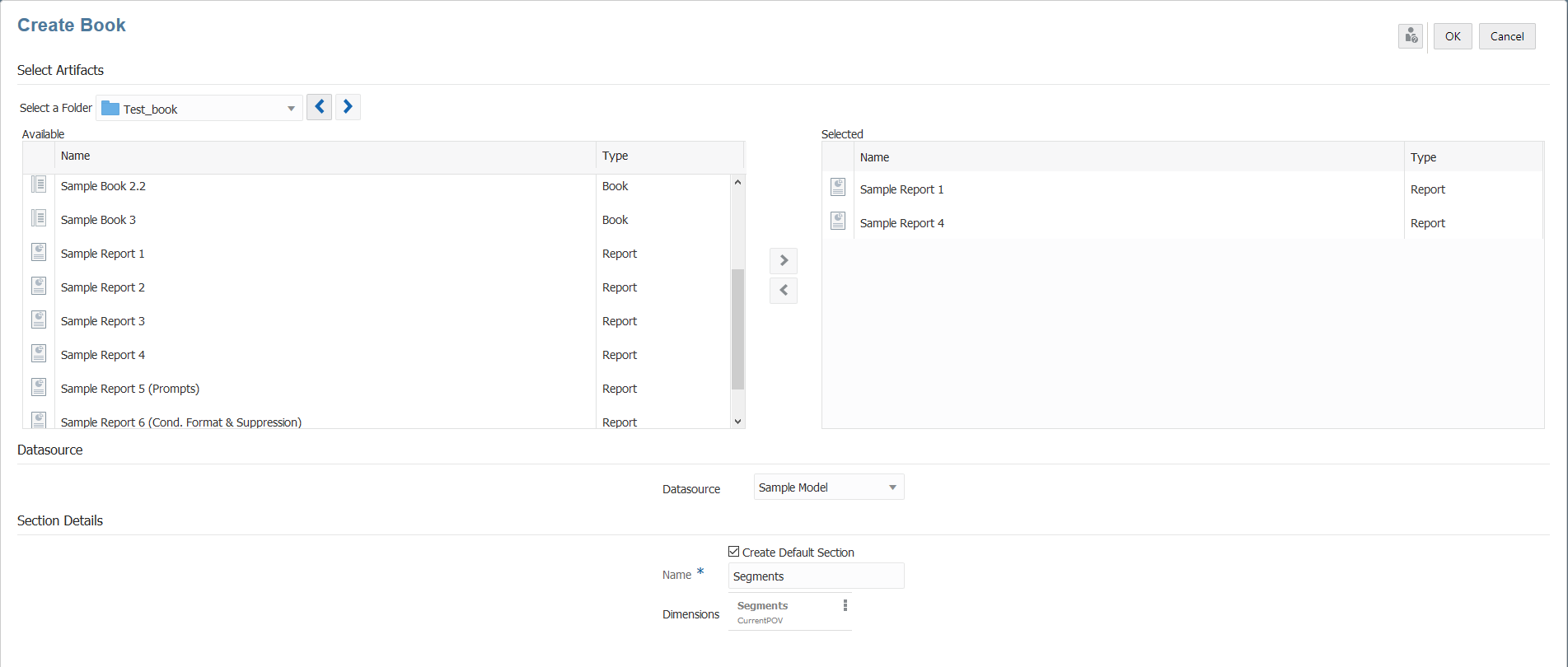Click OK to create the book

point(1453,36)
